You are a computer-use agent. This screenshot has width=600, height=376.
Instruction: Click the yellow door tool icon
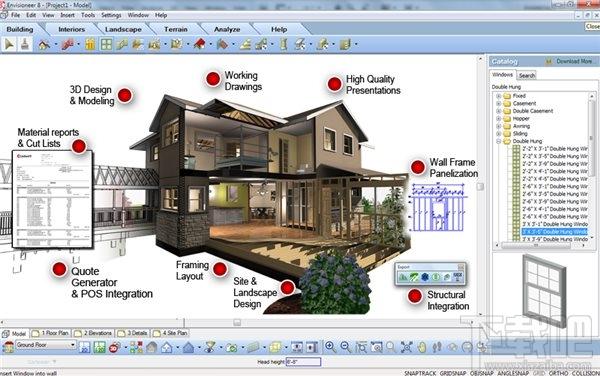90,44
